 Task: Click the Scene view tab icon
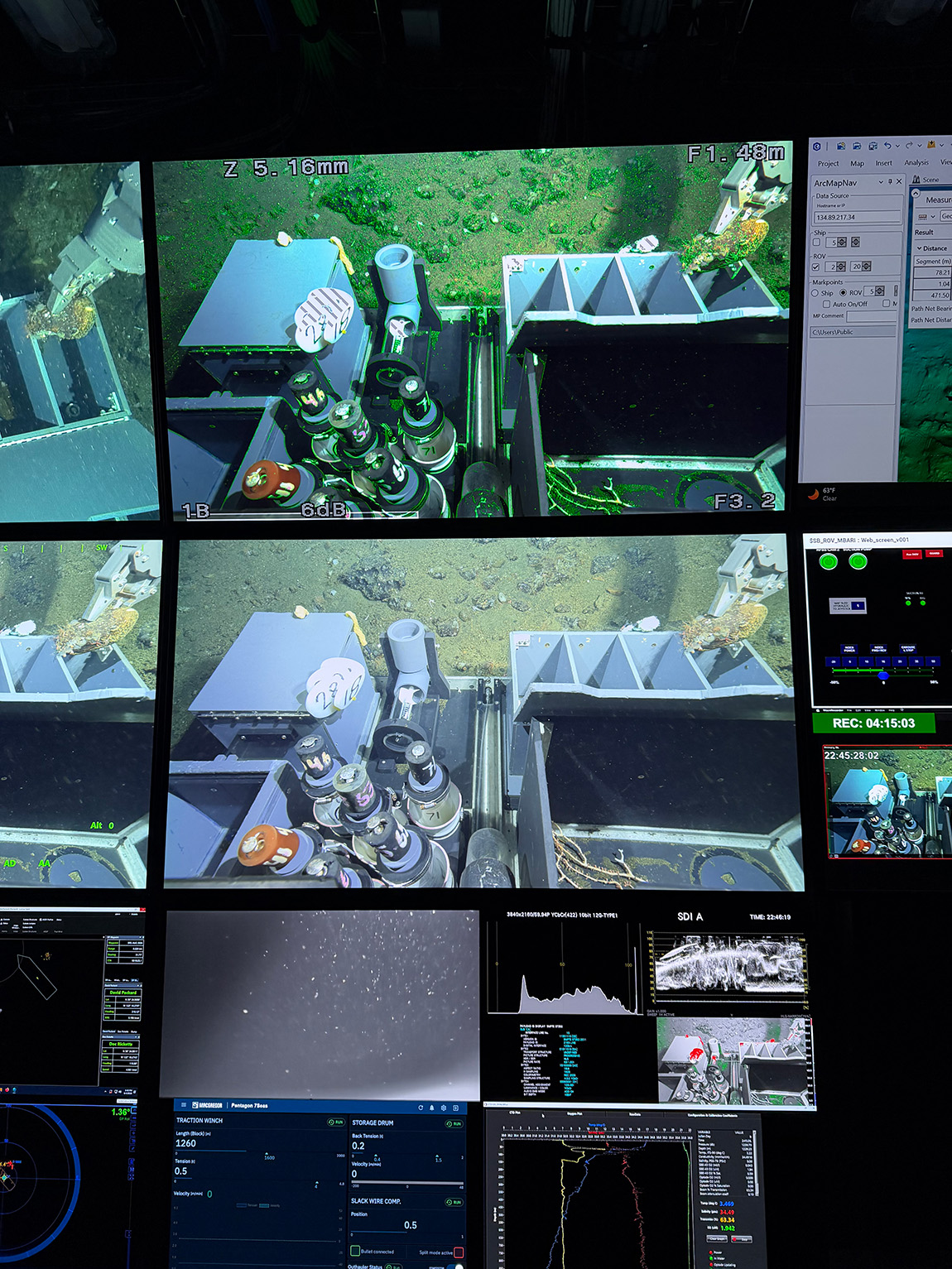916,180
